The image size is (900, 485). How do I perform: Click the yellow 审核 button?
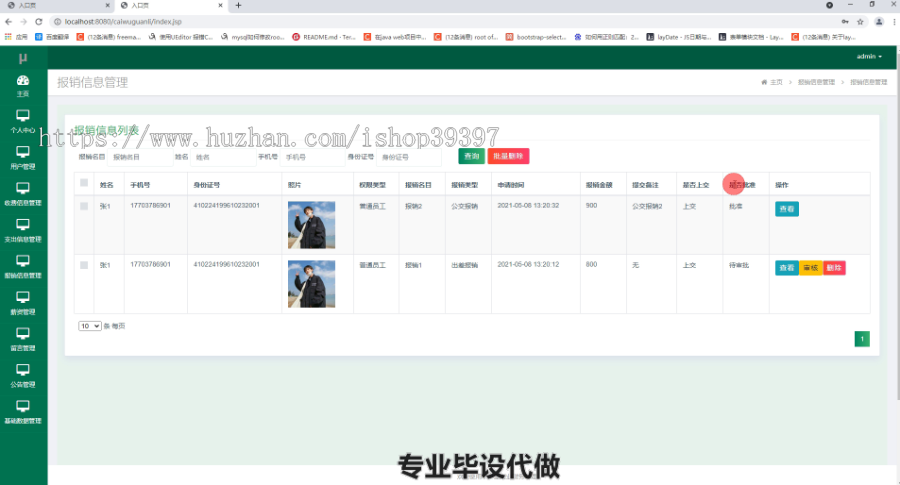coord(810,268)
